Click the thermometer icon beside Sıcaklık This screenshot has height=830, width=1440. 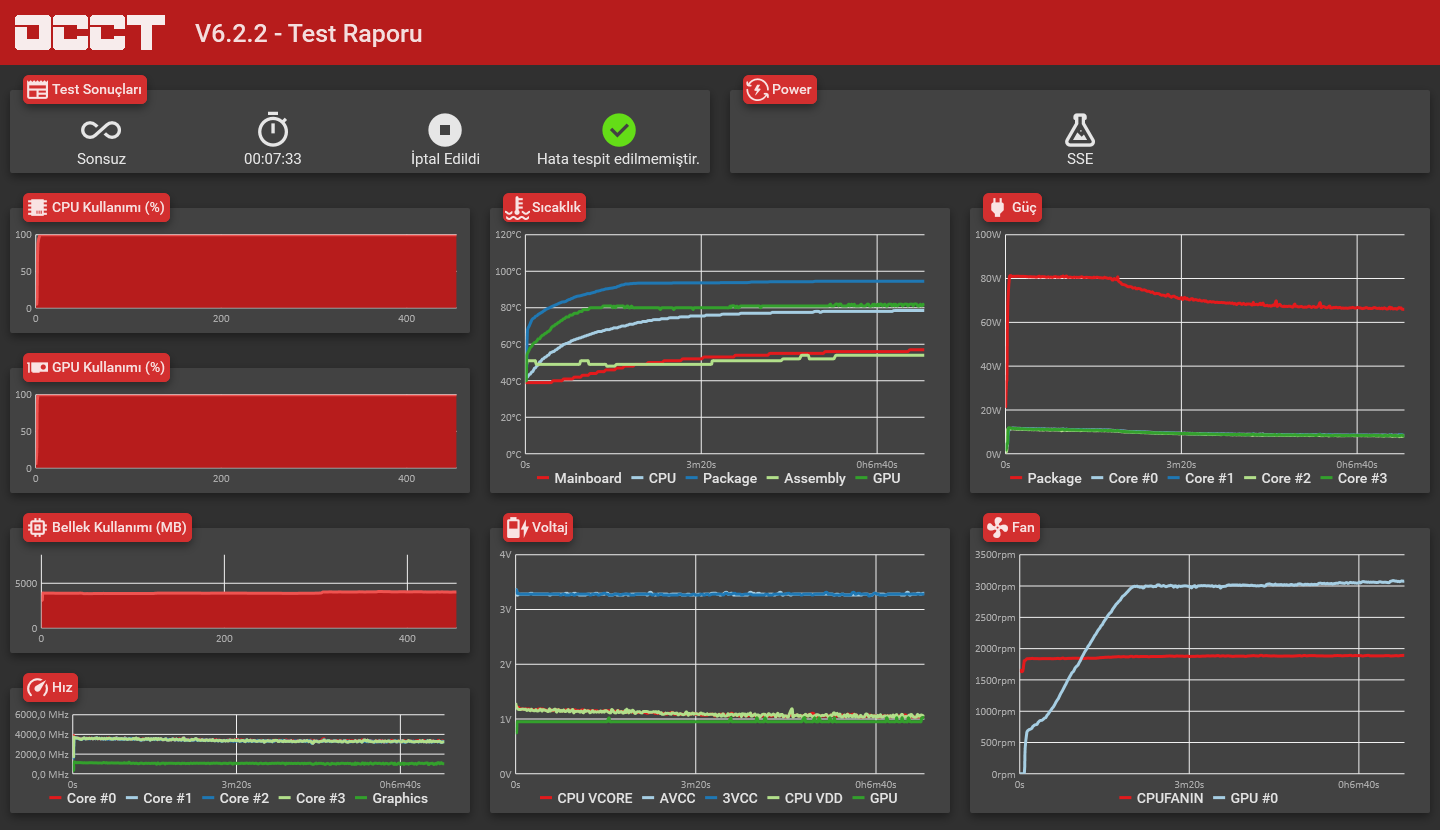tap(517, 207)
